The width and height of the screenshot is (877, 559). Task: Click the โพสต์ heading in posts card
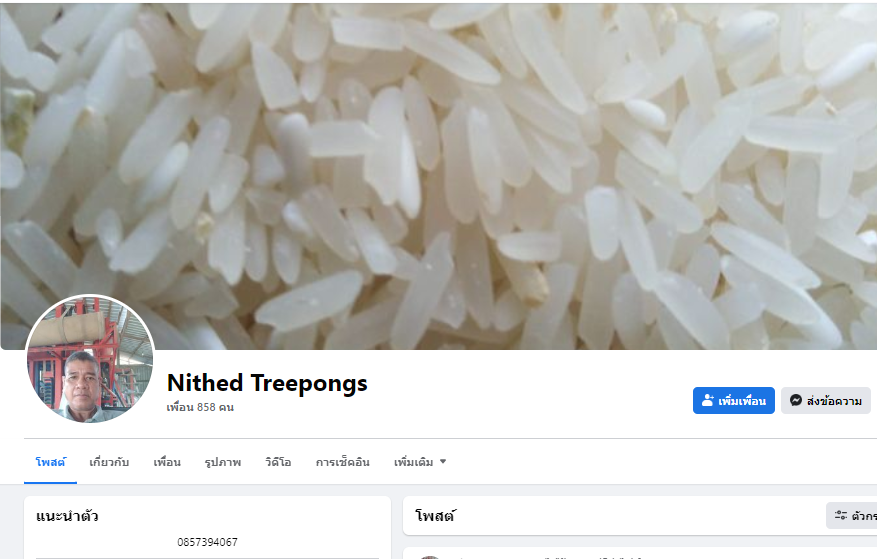click(435, 515)
